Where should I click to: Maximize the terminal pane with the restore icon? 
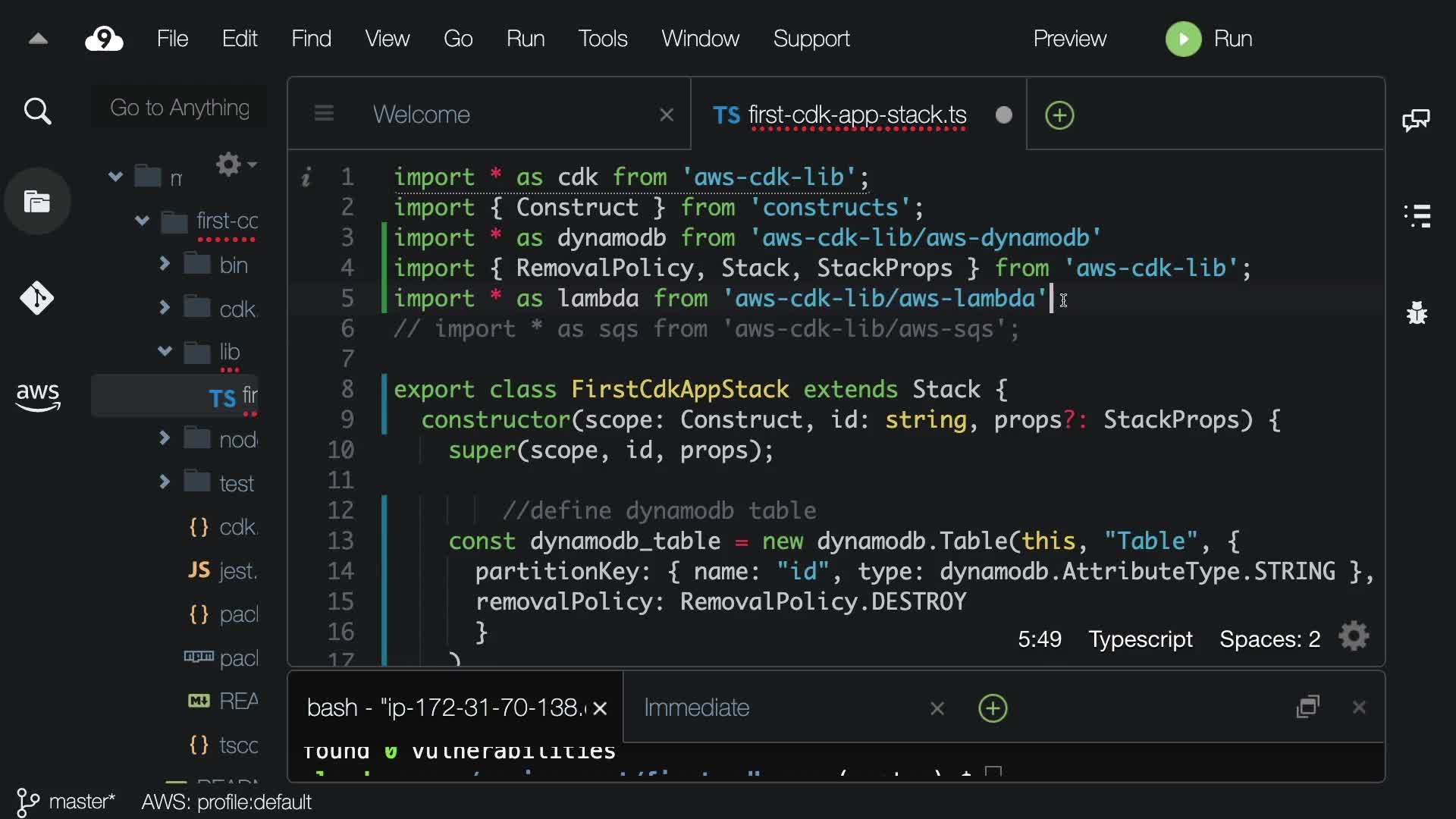pyautogui.click(x=1308, y=707)
